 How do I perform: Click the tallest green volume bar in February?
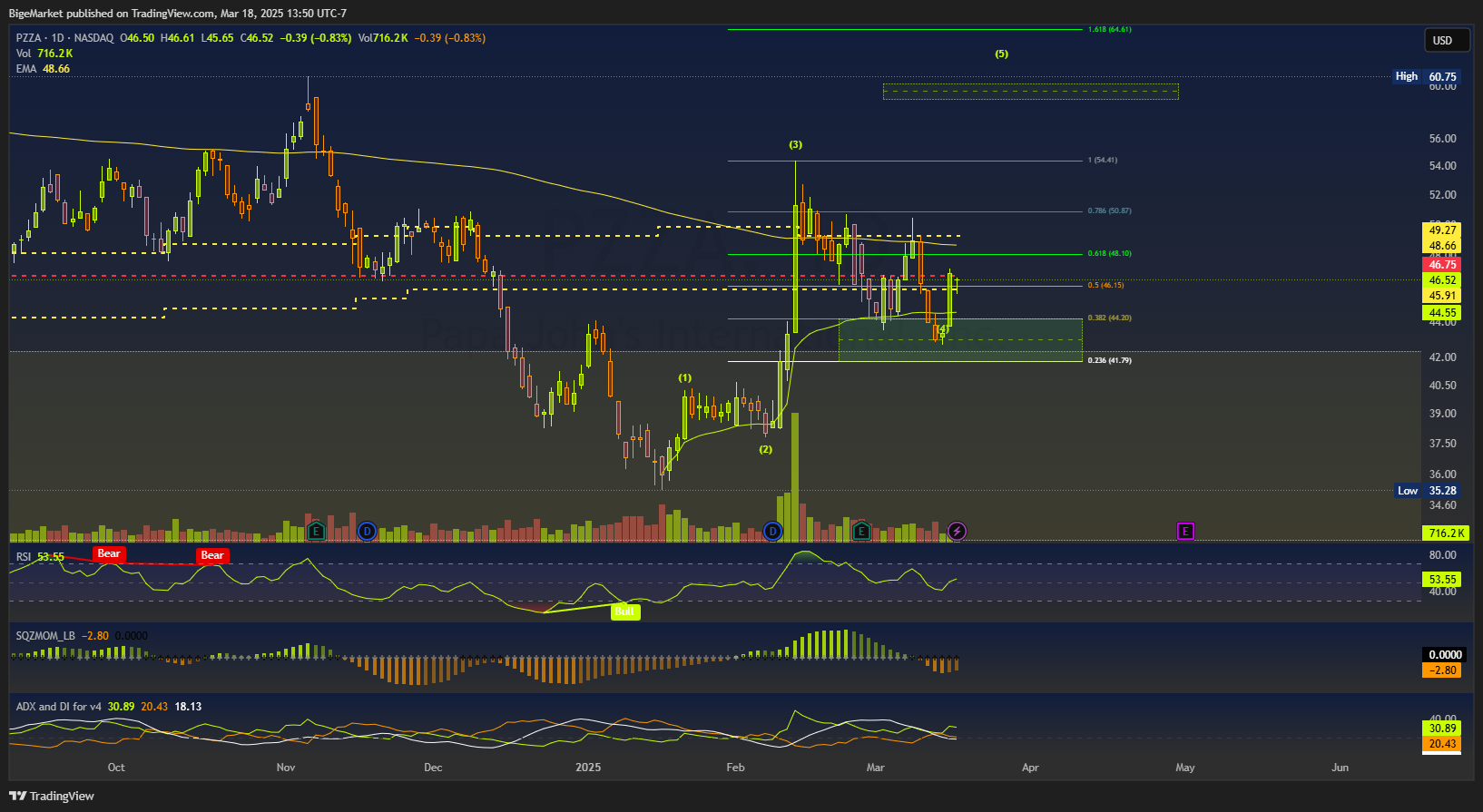click(795, 477)
